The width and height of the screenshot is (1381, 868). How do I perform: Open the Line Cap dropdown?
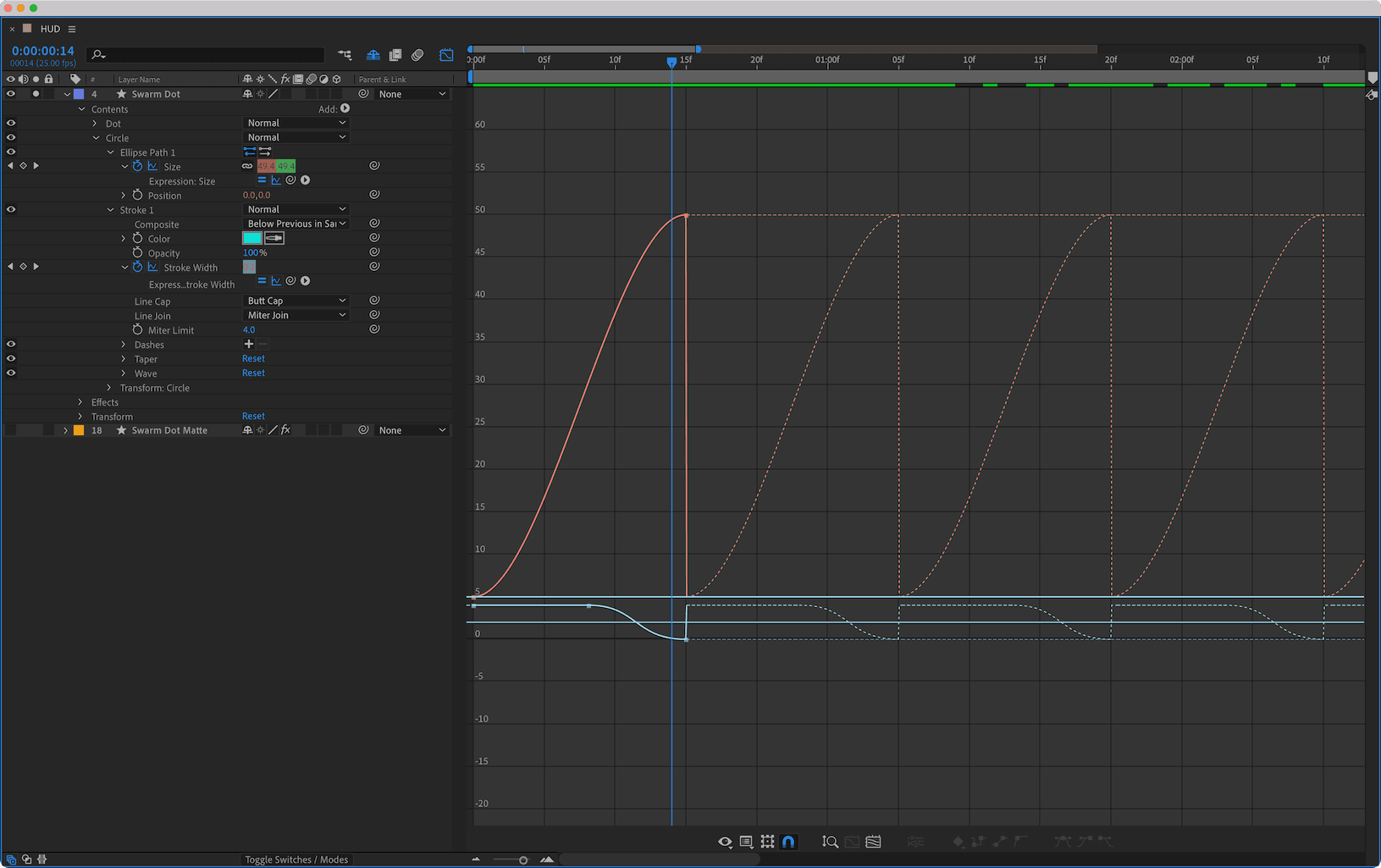[x=296, y=301]
